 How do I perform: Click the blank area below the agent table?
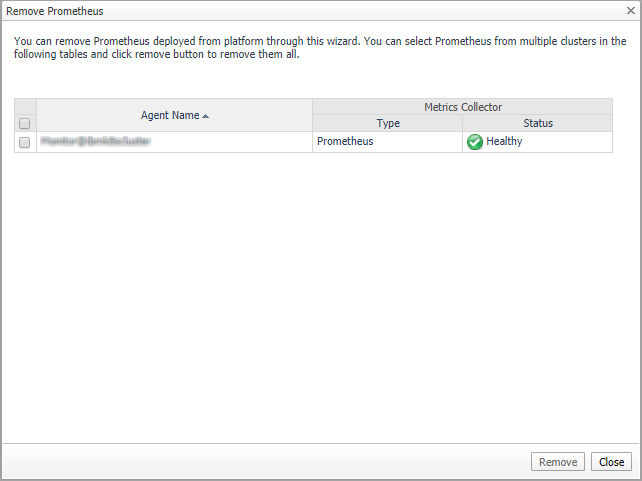click(x=320, y=300)
